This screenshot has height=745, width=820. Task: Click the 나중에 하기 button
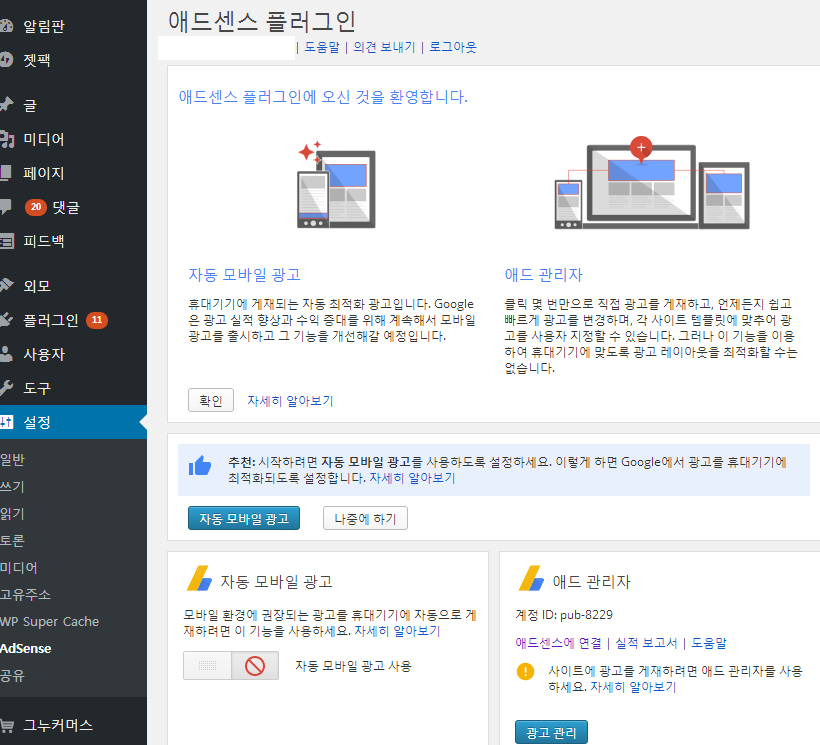click(365, 518)
